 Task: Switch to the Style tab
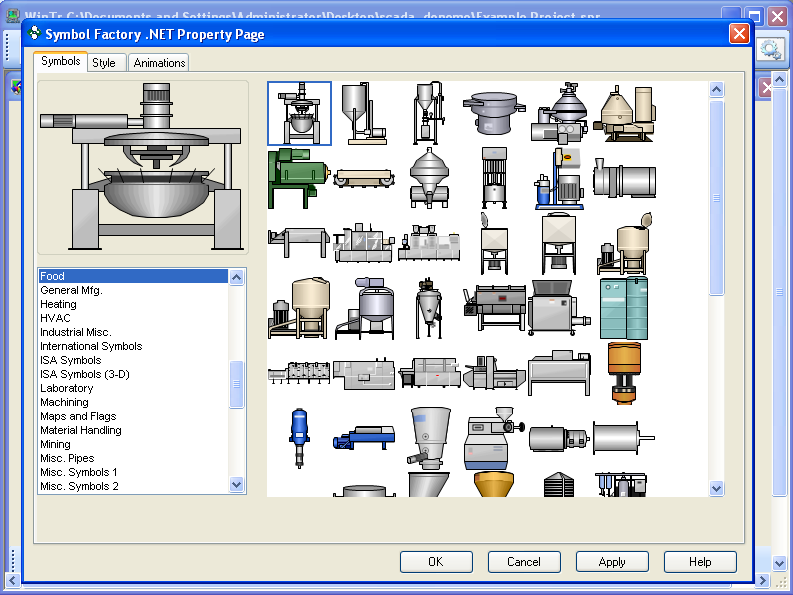[104, 63]
